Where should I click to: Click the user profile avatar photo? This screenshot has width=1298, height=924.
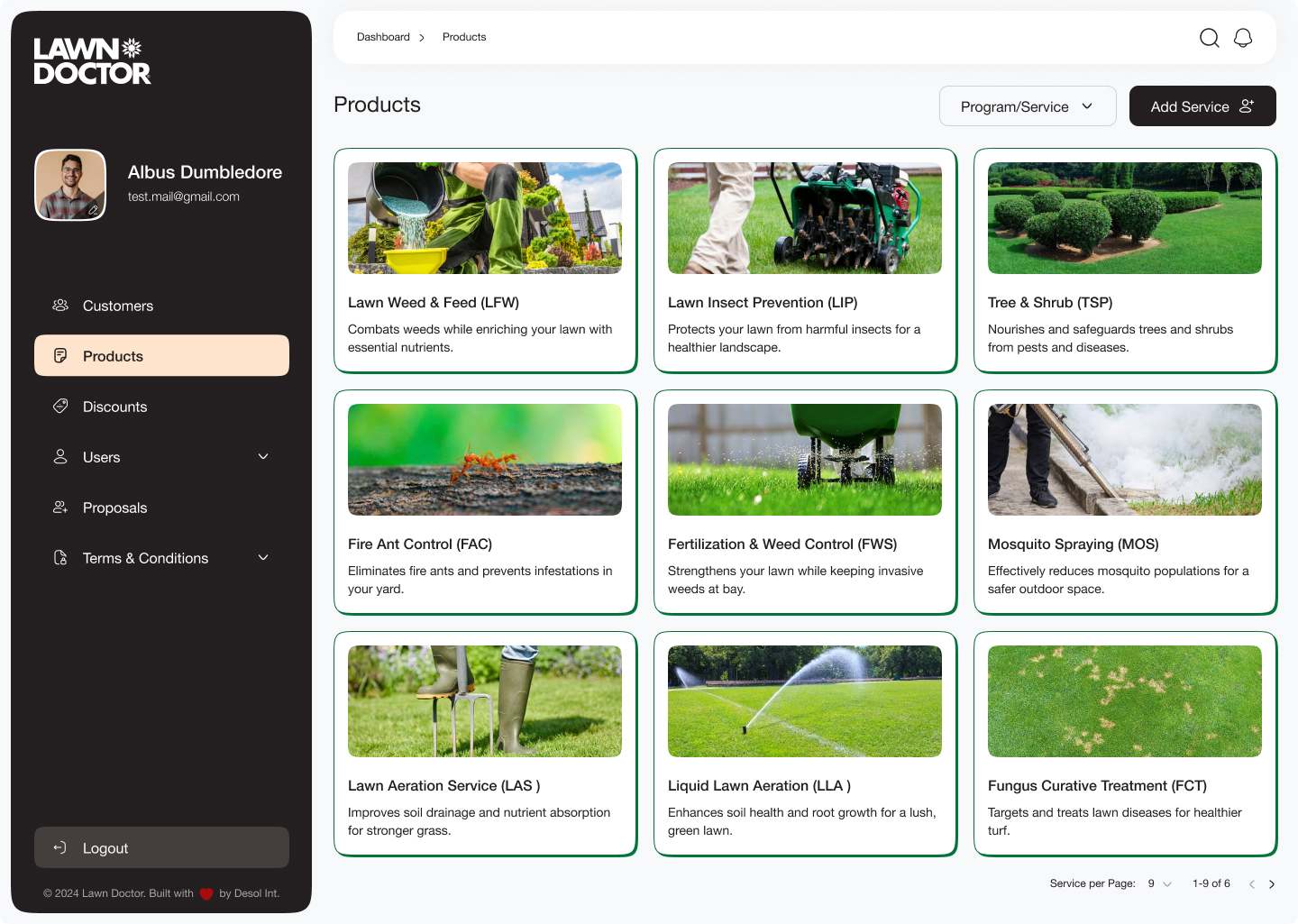[70, 185]
